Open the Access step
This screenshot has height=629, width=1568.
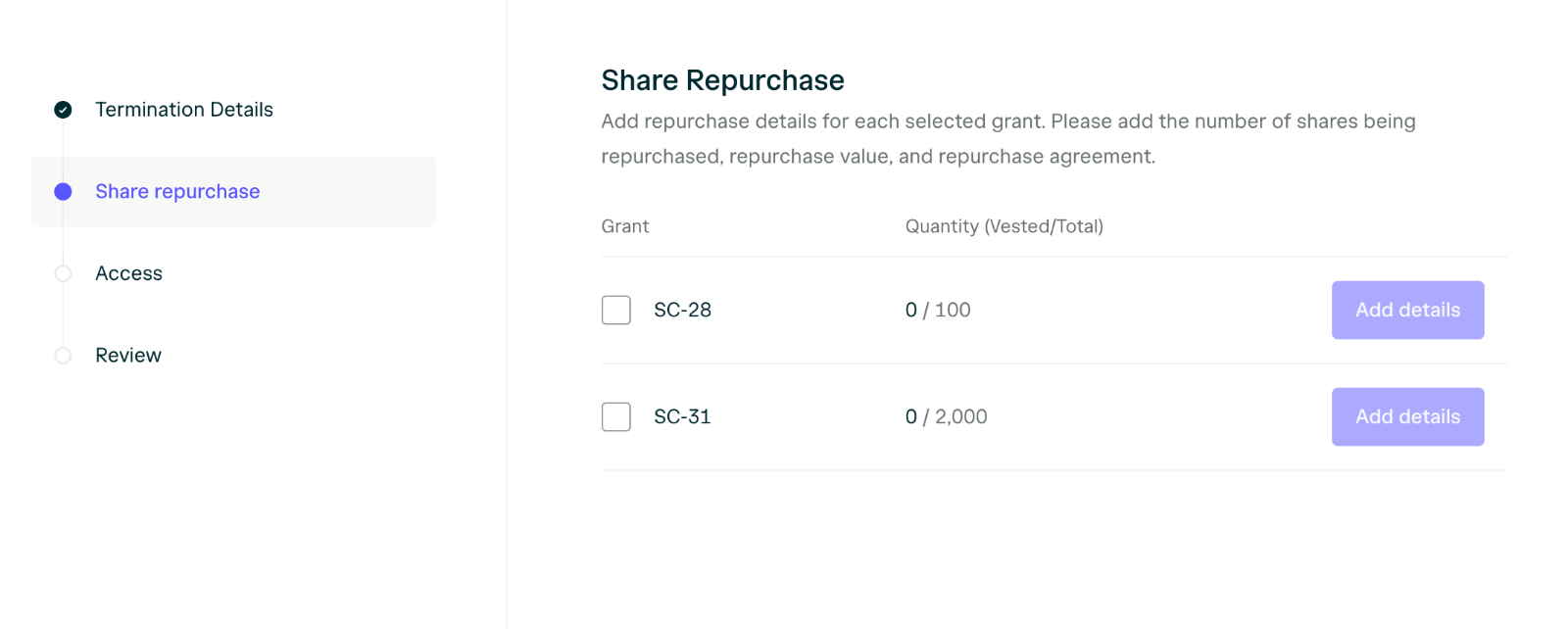coord(128,273)
